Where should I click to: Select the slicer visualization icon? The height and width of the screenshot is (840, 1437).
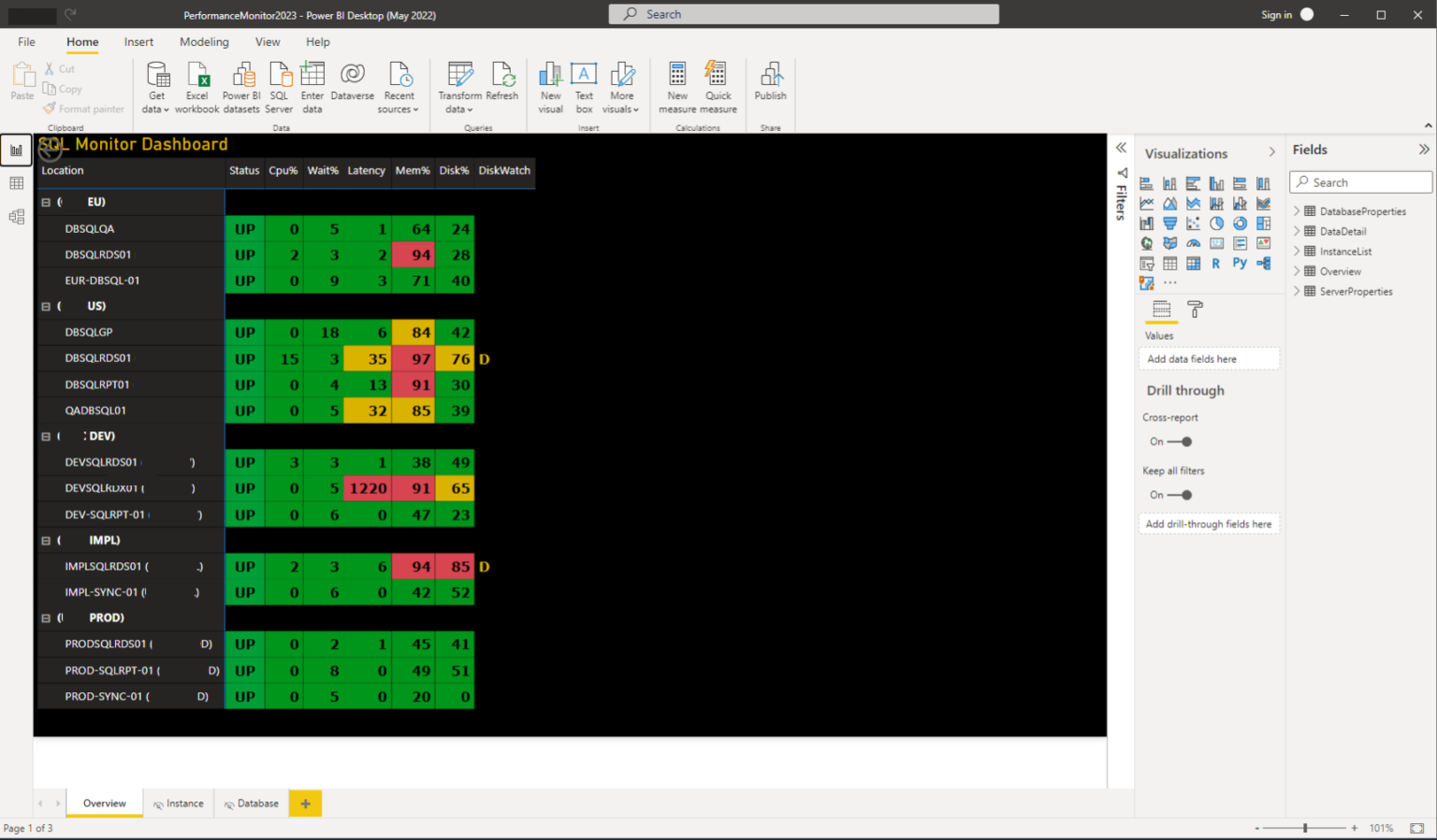(1147, 263)
